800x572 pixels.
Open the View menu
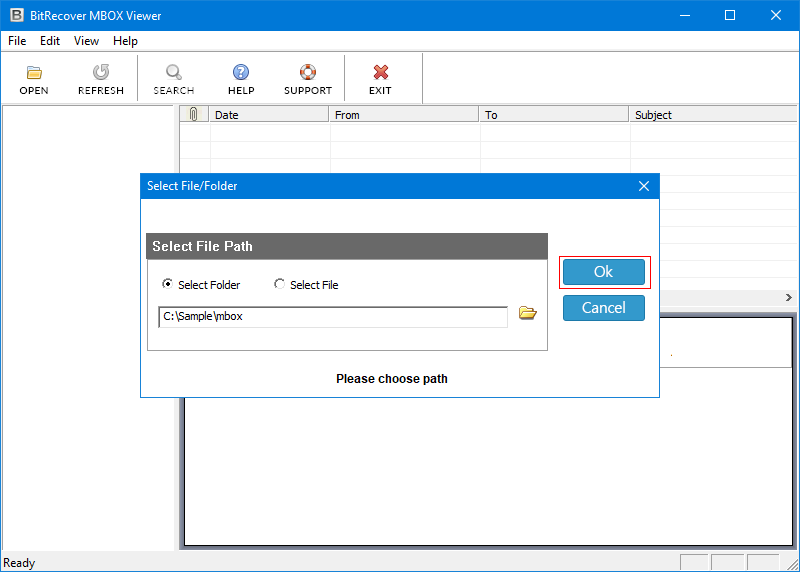click(86, 41)
